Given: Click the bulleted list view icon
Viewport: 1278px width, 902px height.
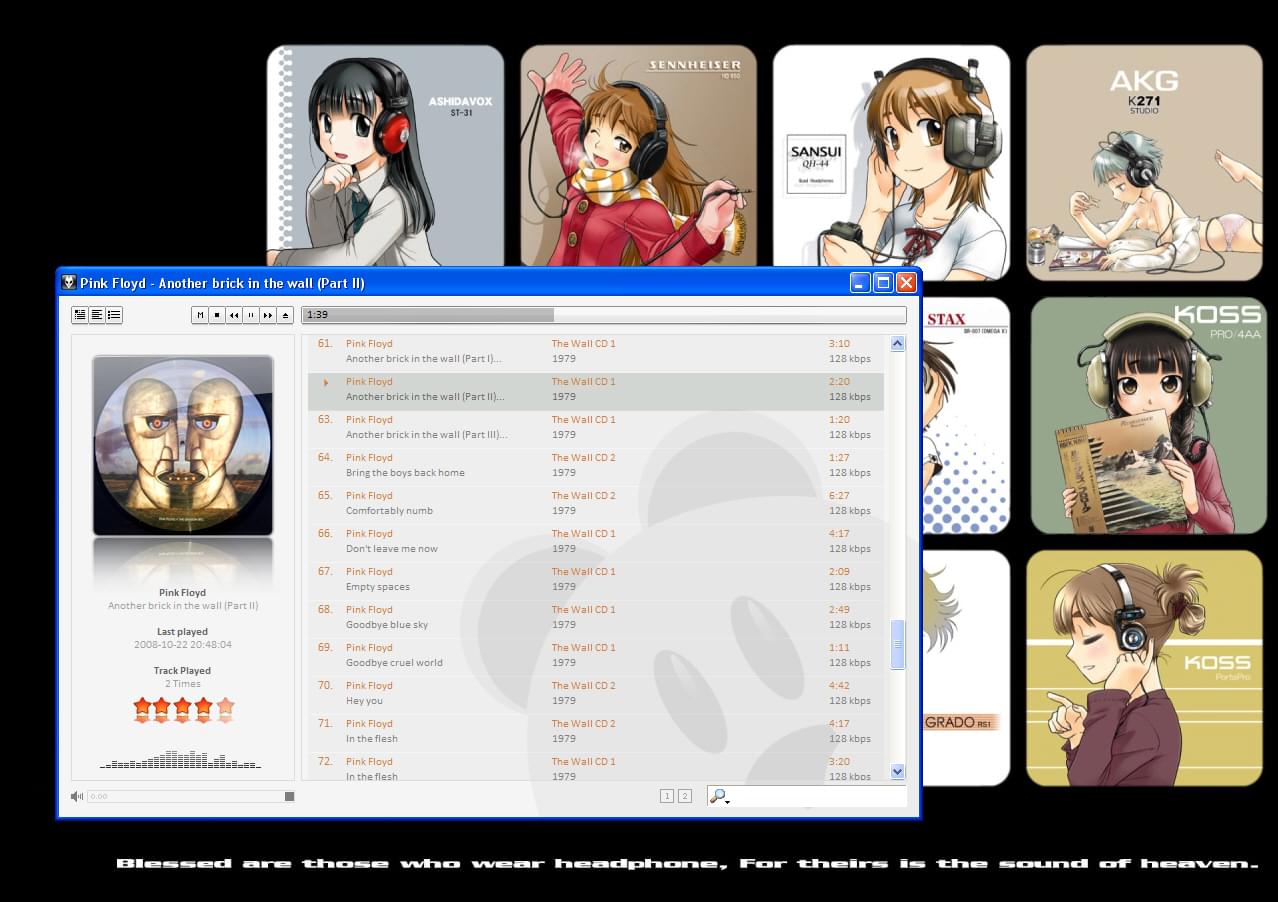Looking at the screenshot, I should (114, 315).
